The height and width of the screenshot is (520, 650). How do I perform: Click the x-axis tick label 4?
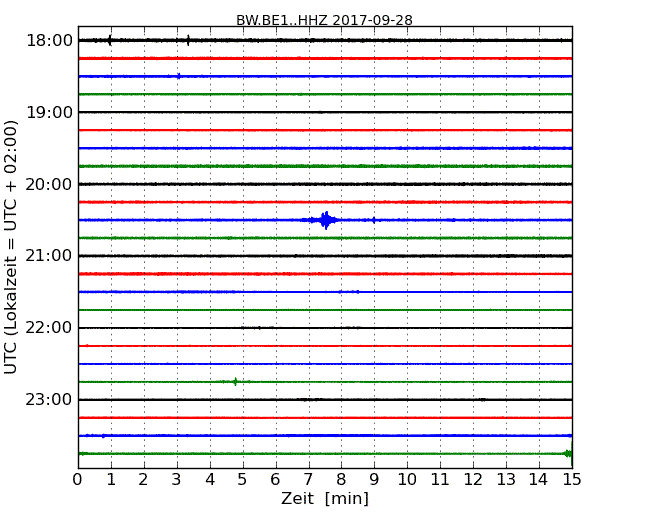[x=210, y=480]
